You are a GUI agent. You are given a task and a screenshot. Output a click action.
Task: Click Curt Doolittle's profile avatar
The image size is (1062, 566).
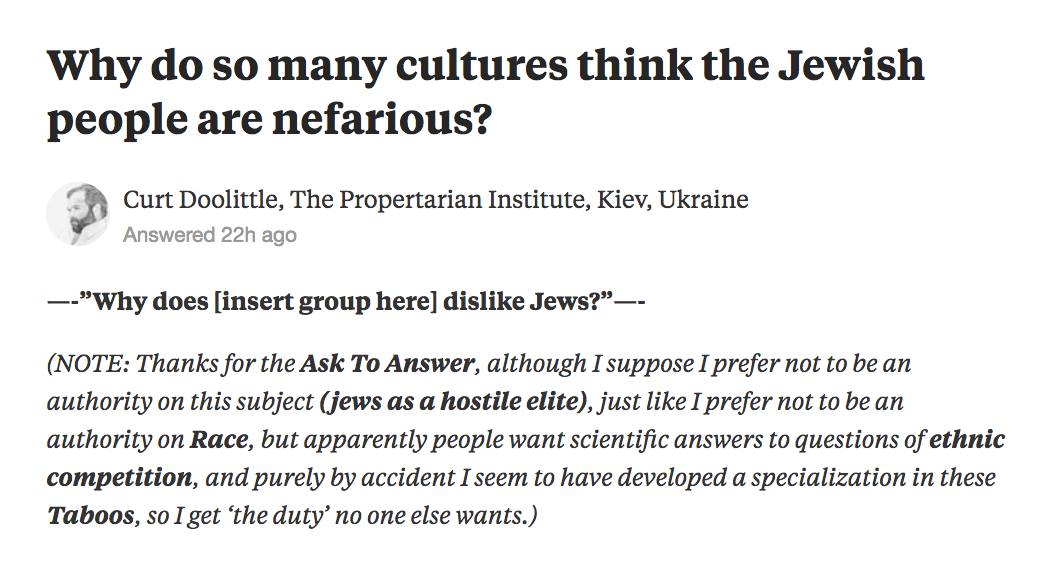pos(77,214)
